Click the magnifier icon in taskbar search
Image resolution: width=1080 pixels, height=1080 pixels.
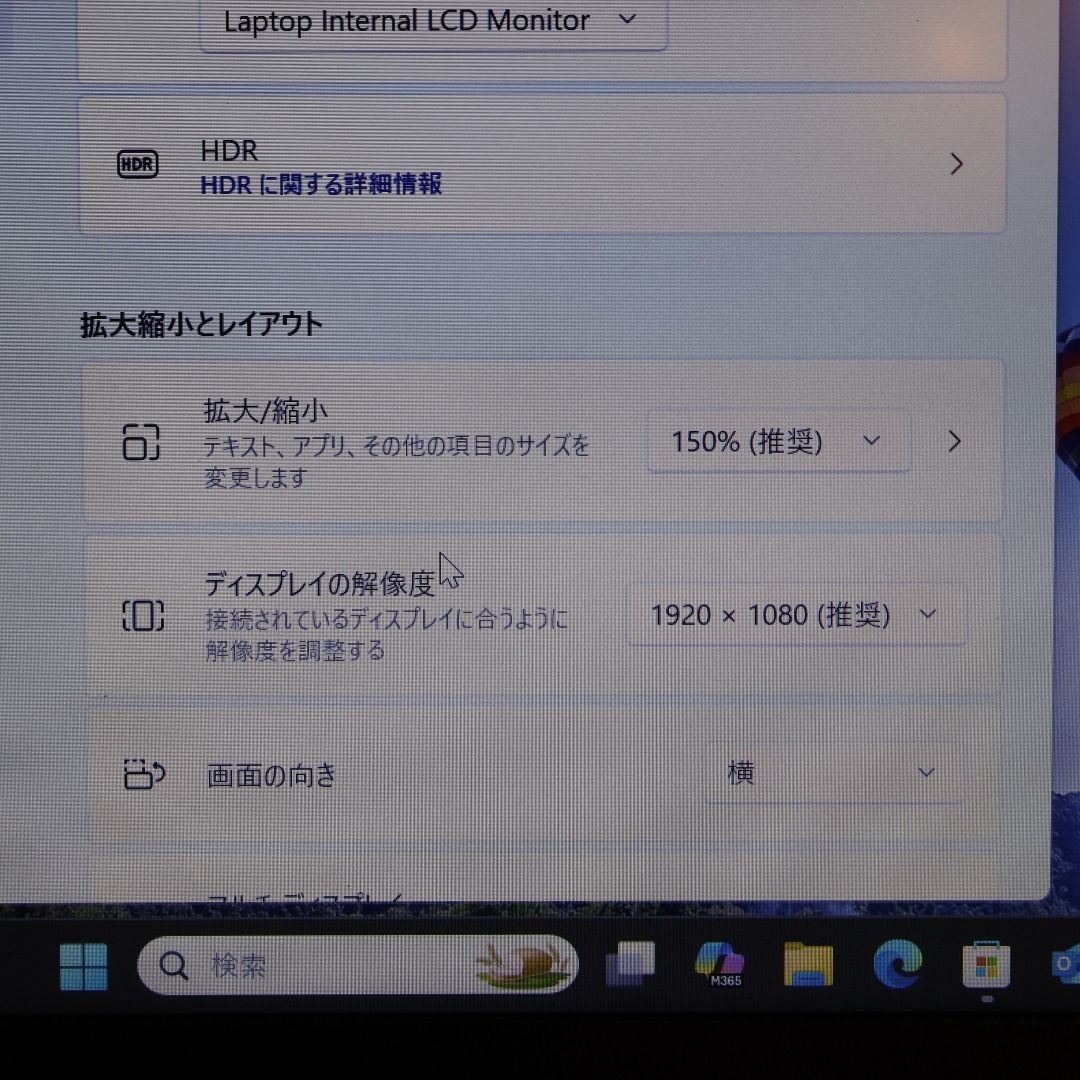click(174, 966)
